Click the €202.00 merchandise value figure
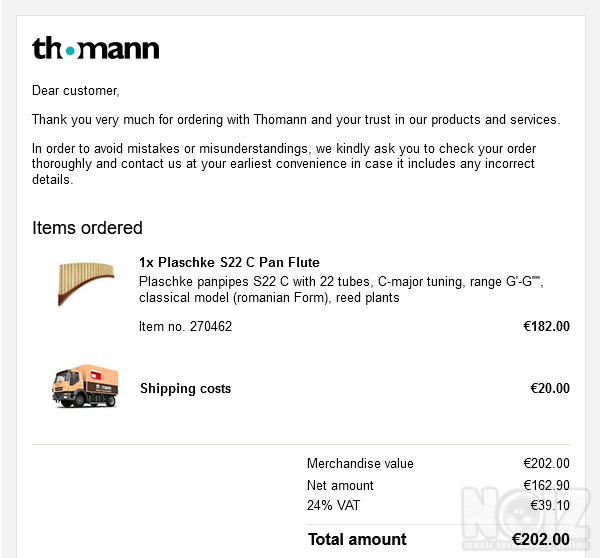600x558 pixels. tap(546, 463)
